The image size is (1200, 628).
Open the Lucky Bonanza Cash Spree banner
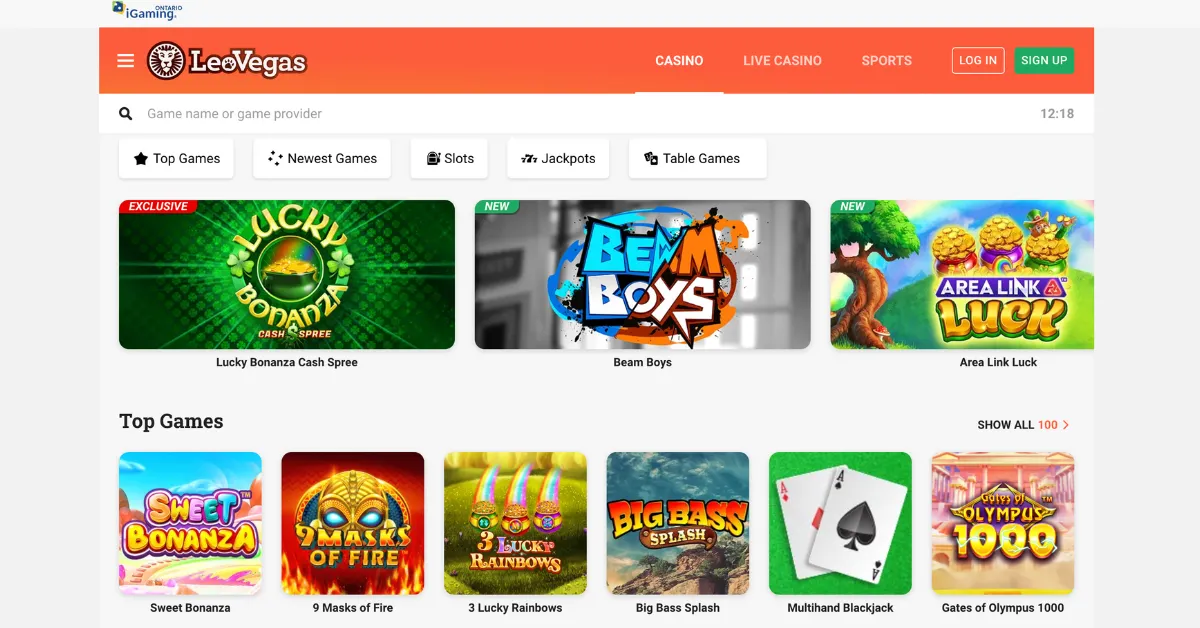(287, 275)
